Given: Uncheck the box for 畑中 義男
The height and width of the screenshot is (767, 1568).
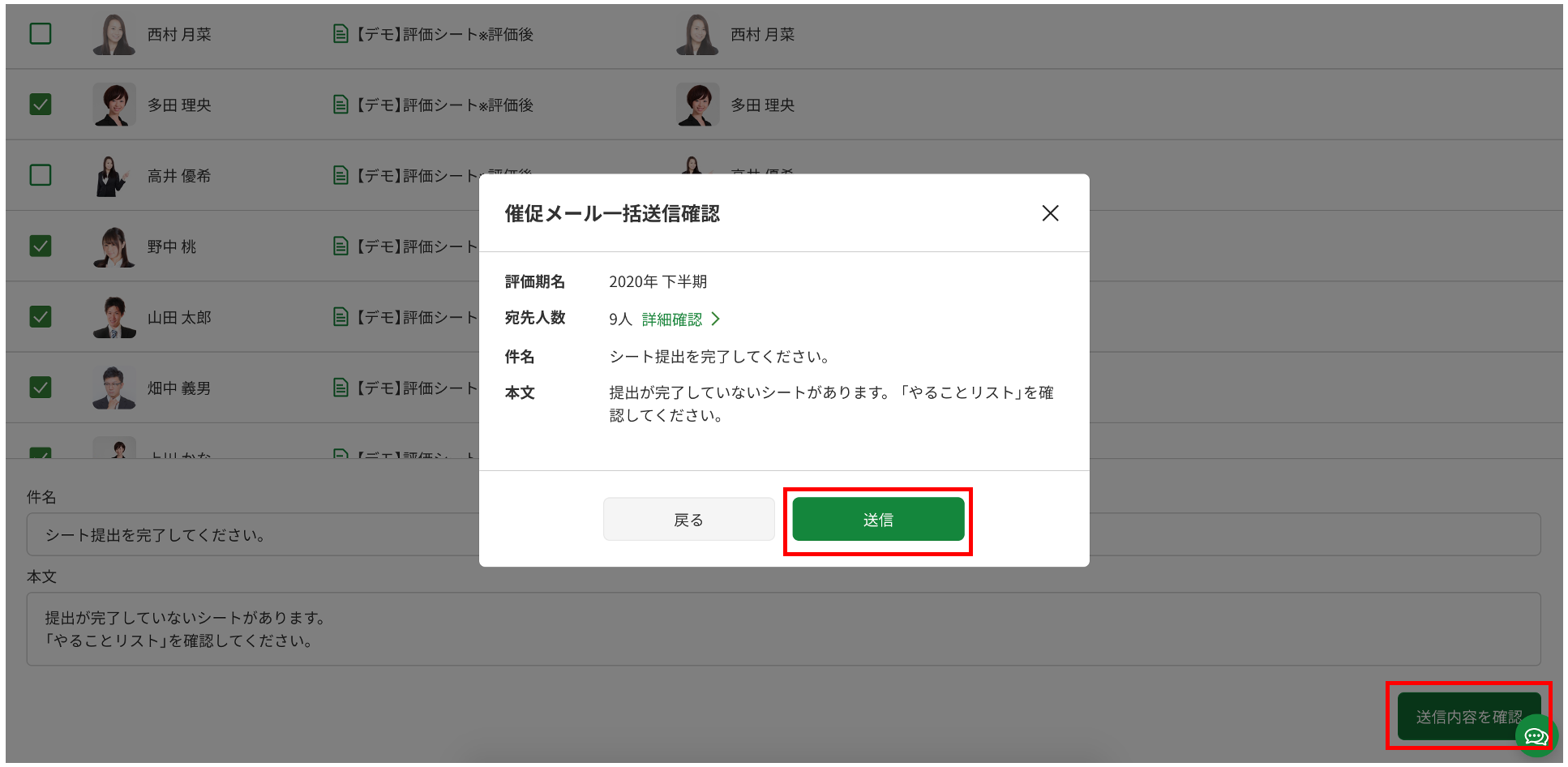Looking at the screenshot, I should (41, 388).
